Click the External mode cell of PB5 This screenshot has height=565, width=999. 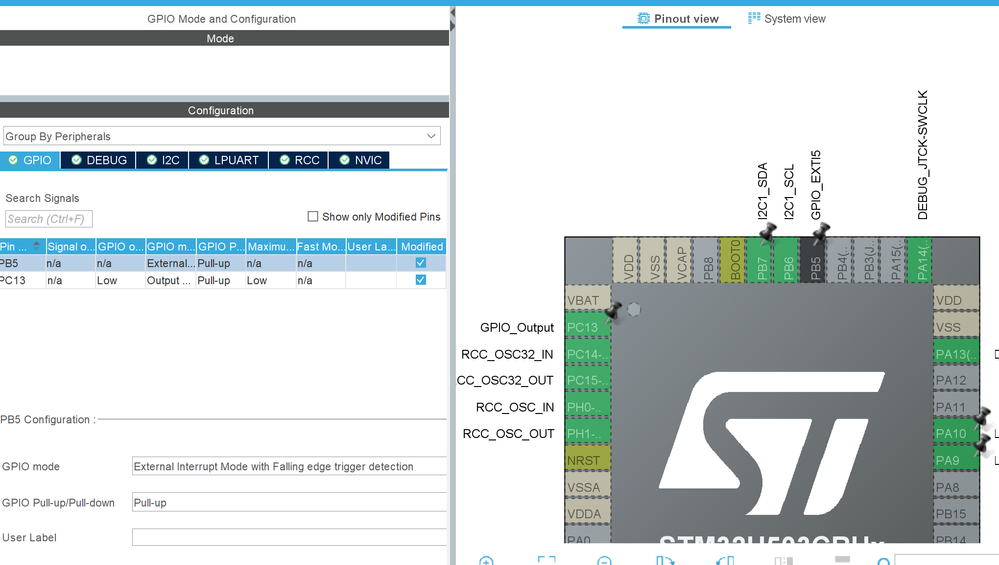[170, 263]
